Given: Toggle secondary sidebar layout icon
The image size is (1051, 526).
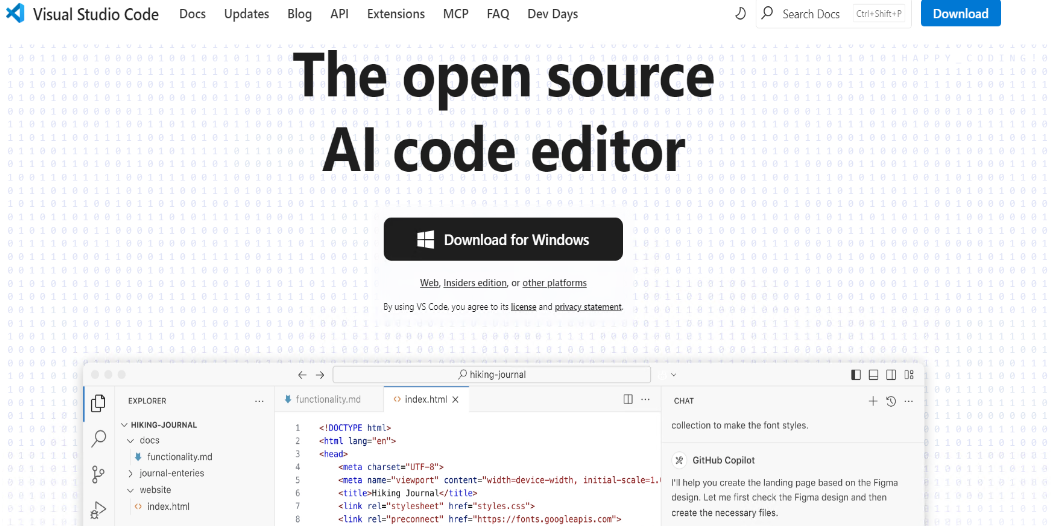Looking at the screenshot, I should (891, 375).
